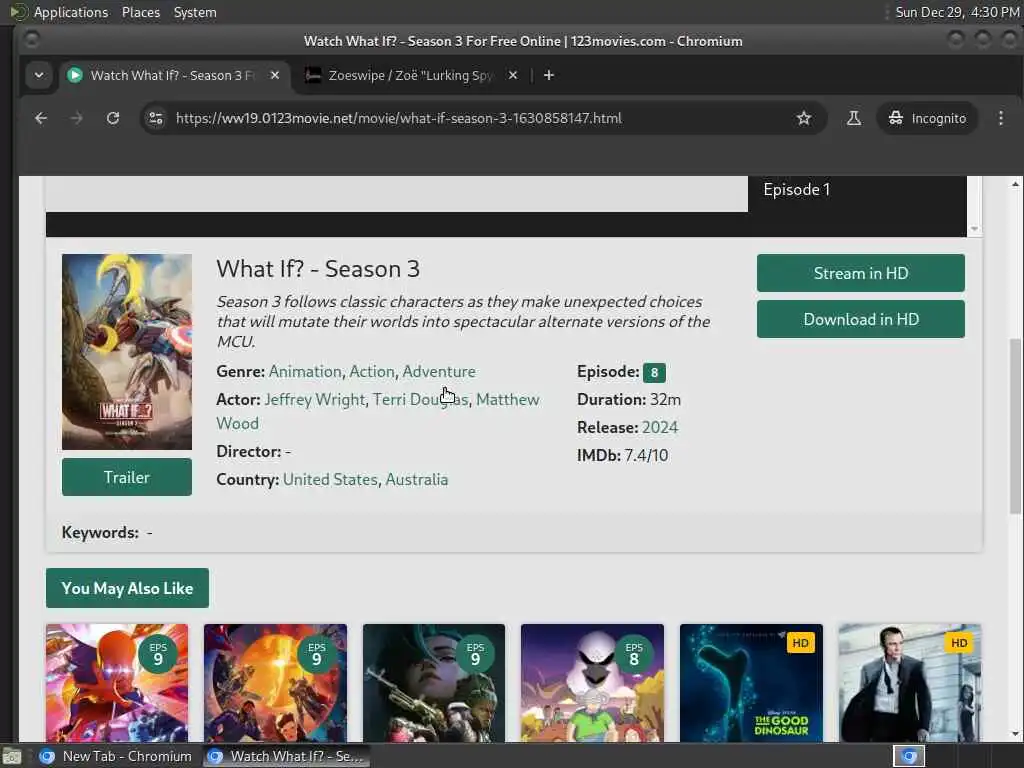
Task: Go back with the browser back arrow
Action: tap(40, 118)
